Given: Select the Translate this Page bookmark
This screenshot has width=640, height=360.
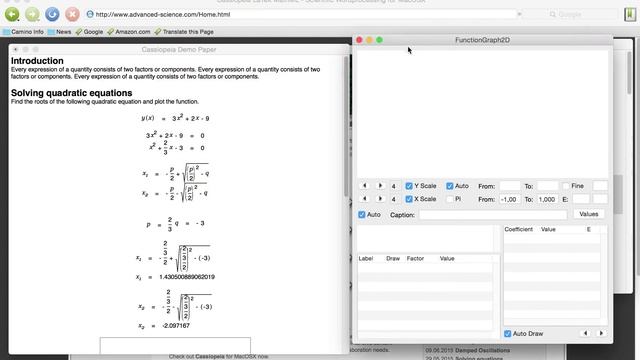Looking at the screenshot, I should pyautogui.click(x=184, y=32).
